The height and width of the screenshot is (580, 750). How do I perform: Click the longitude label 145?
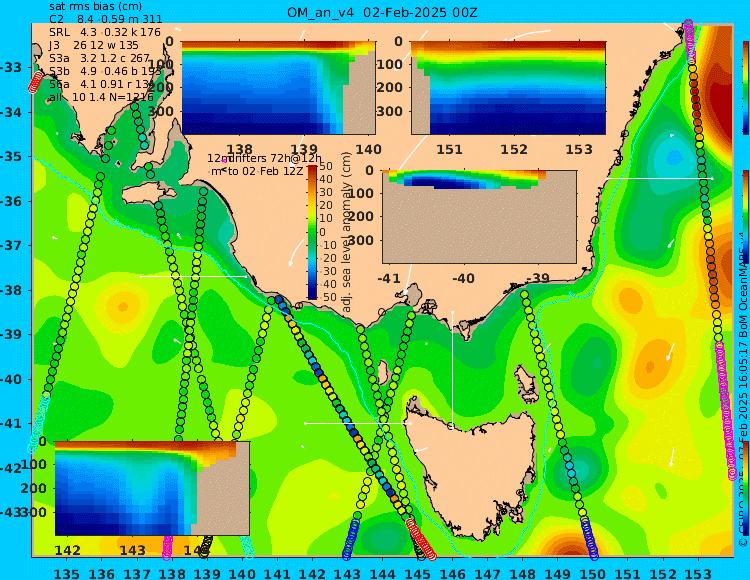[x=418, y=573]
